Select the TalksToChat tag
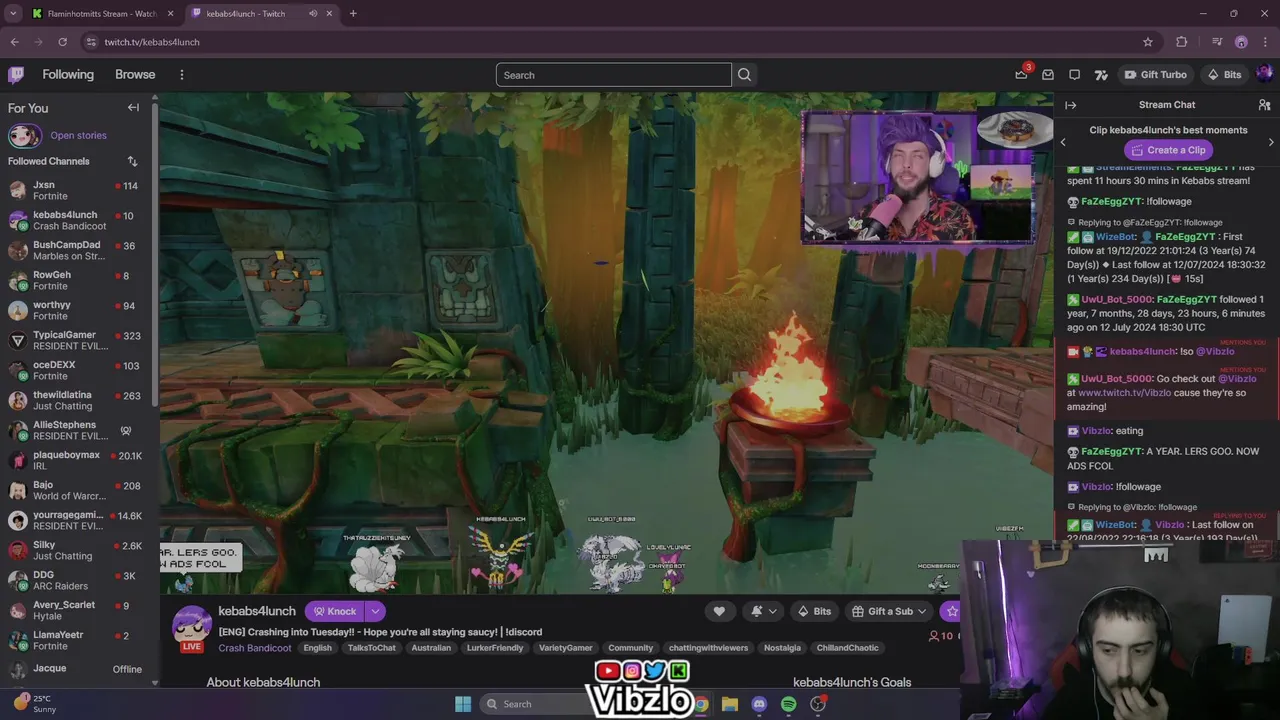 [371, 648]
